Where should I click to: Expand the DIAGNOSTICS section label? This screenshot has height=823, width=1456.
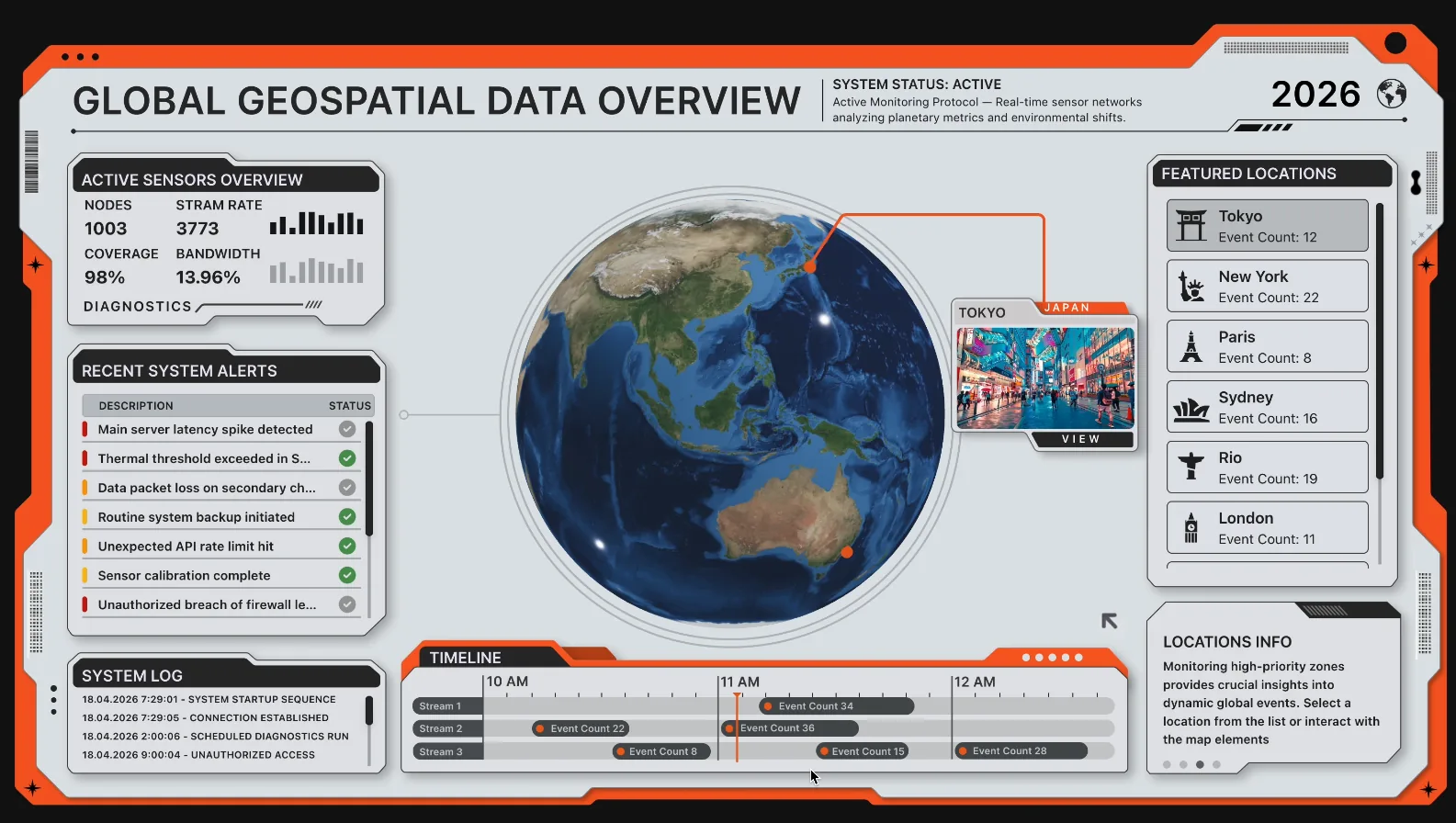click(138, 307)
